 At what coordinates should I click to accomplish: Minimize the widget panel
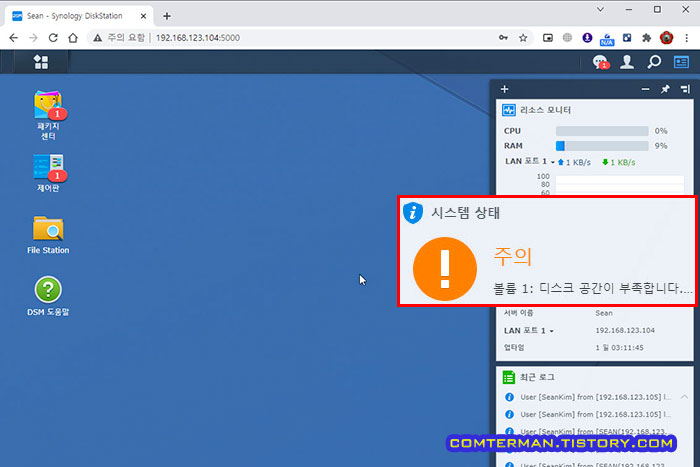coord(646,89)
